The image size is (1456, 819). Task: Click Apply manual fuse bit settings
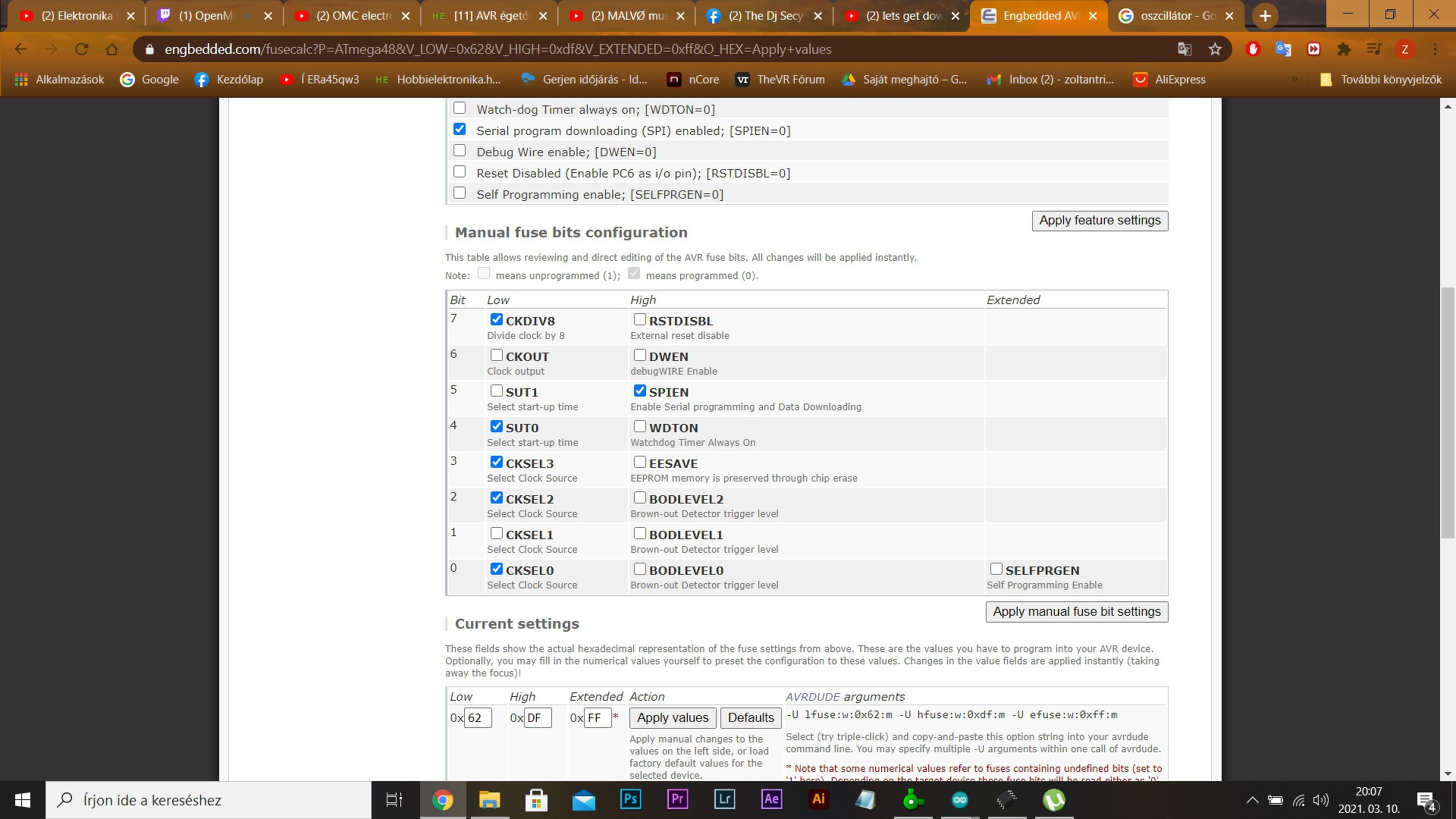tap(1076, 612)
